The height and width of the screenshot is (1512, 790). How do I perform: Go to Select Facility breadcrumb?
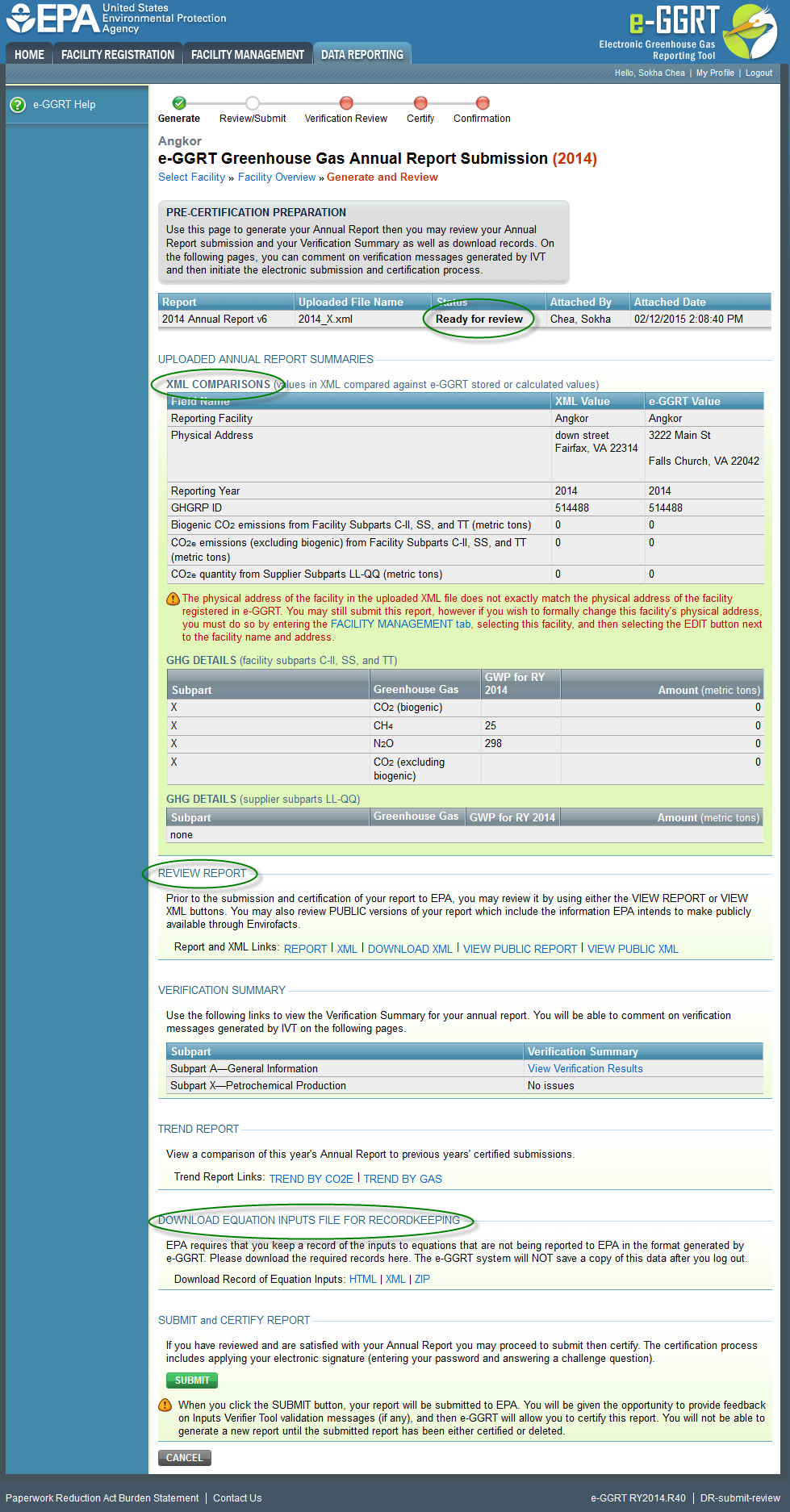pos(191,178)
